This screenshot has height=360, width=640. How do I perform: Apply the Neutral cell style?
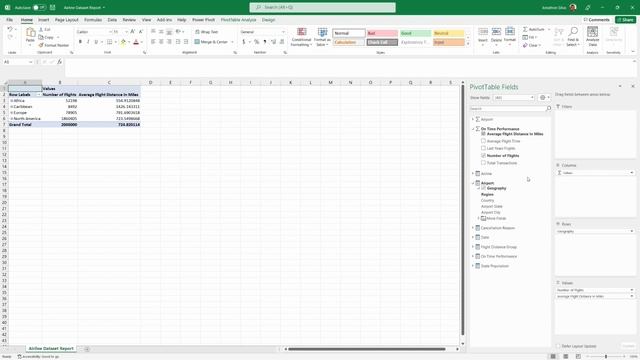449,33
